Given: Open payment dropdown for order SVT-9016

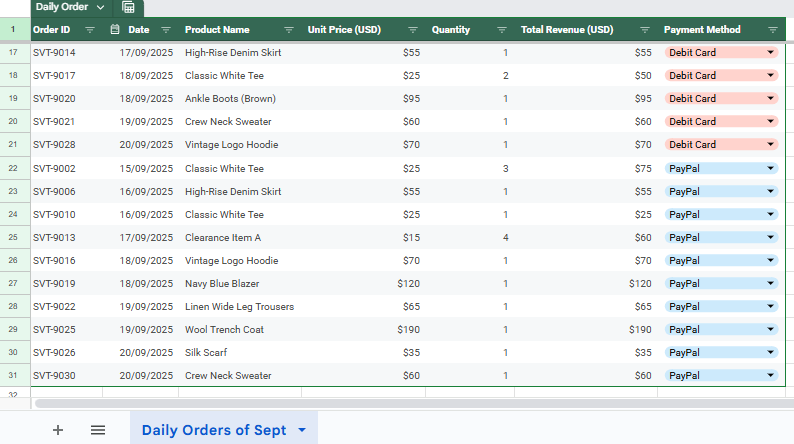Looking at the screenshot, I should 770,260.
